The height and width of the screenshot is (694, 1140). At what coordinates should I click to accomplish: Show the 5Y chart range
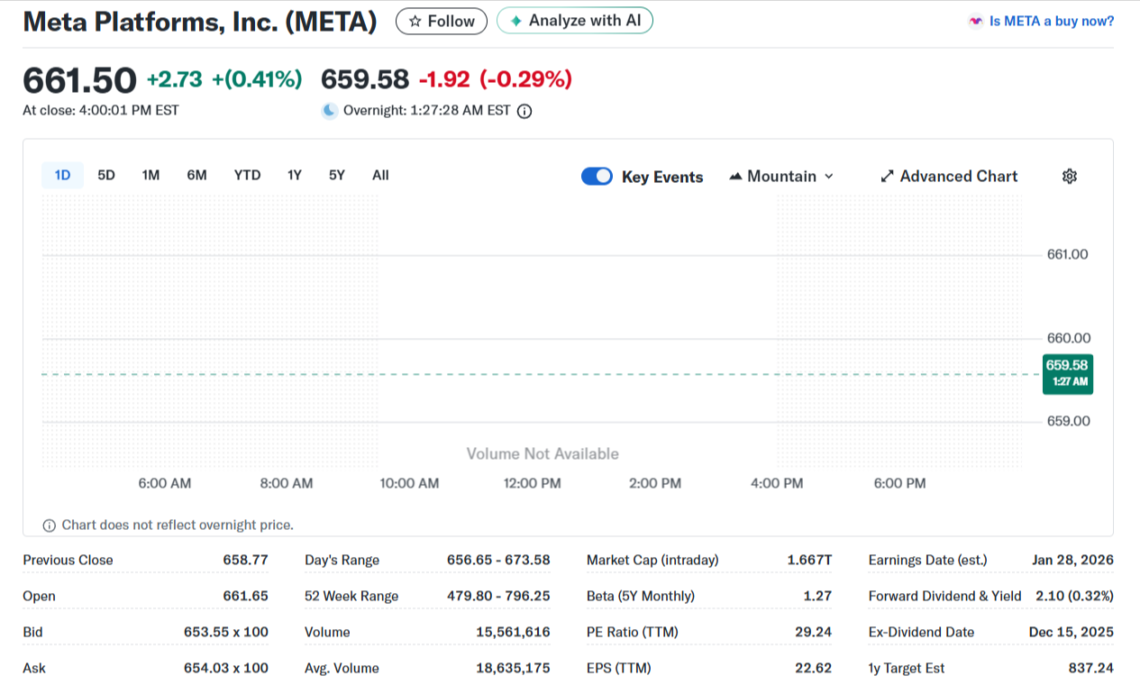pos(337,175)
